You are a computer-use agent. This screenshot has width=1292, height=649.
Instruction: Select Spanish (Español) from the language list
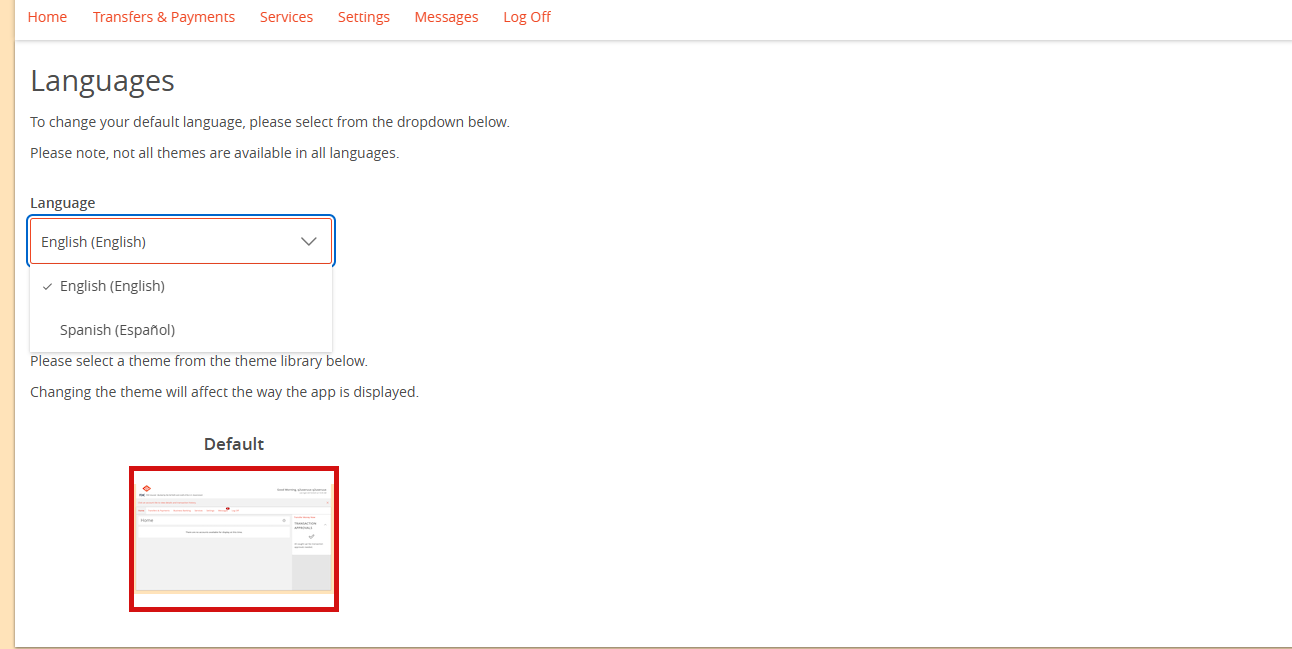coord(117,329)
